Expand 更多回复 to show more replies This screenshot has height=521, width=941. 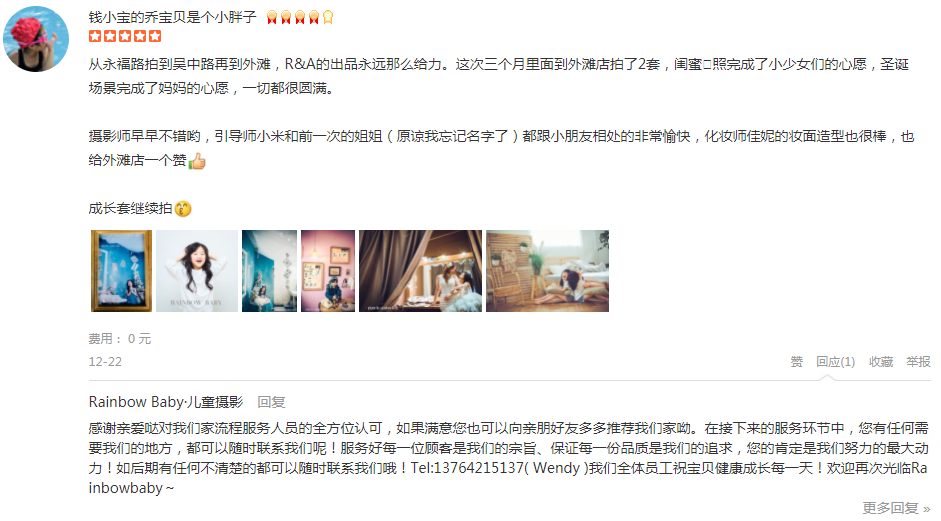[897, 508]
